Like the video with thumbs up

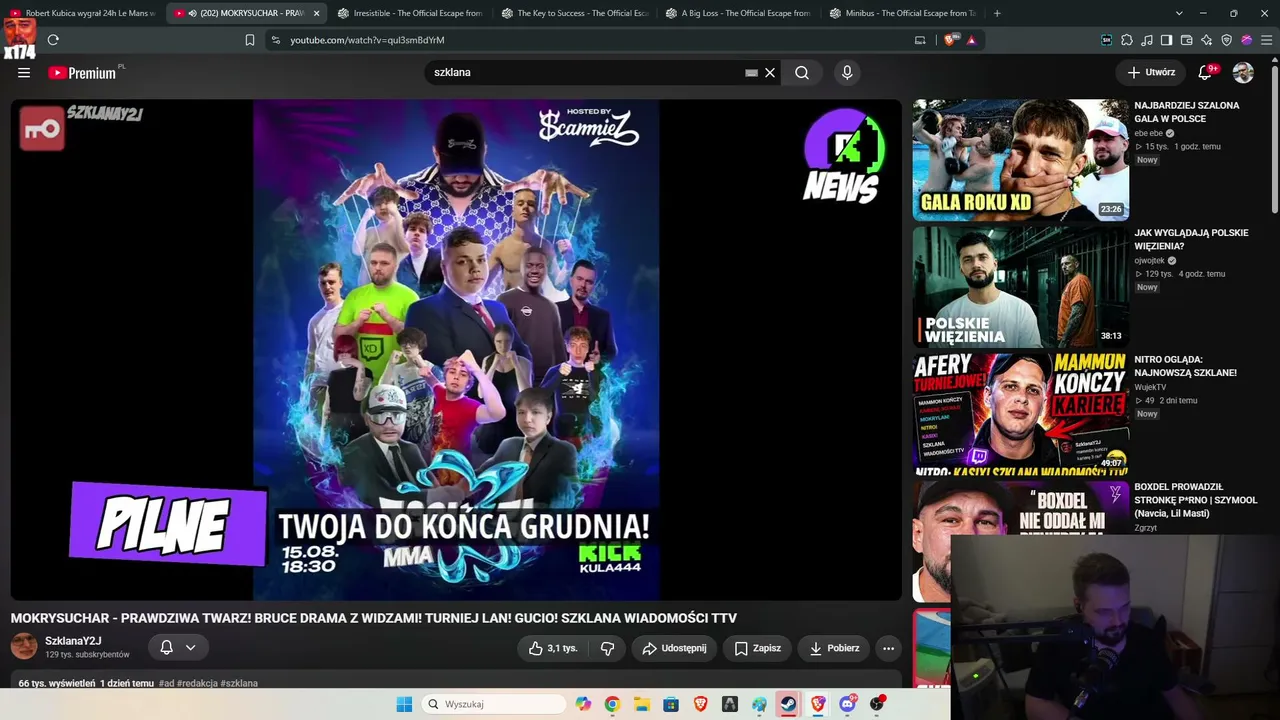point(553,648)
